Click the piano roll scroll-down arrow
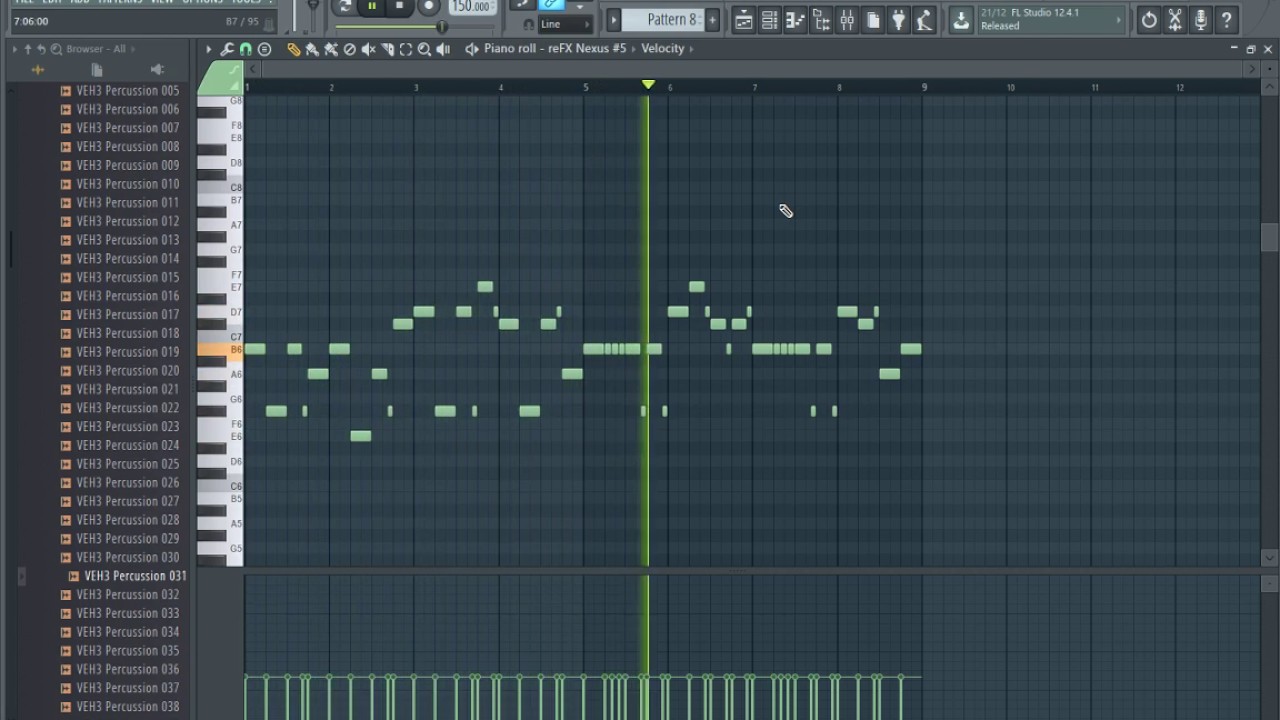The image size is (1280, 720). click(x=1269, y=558)
